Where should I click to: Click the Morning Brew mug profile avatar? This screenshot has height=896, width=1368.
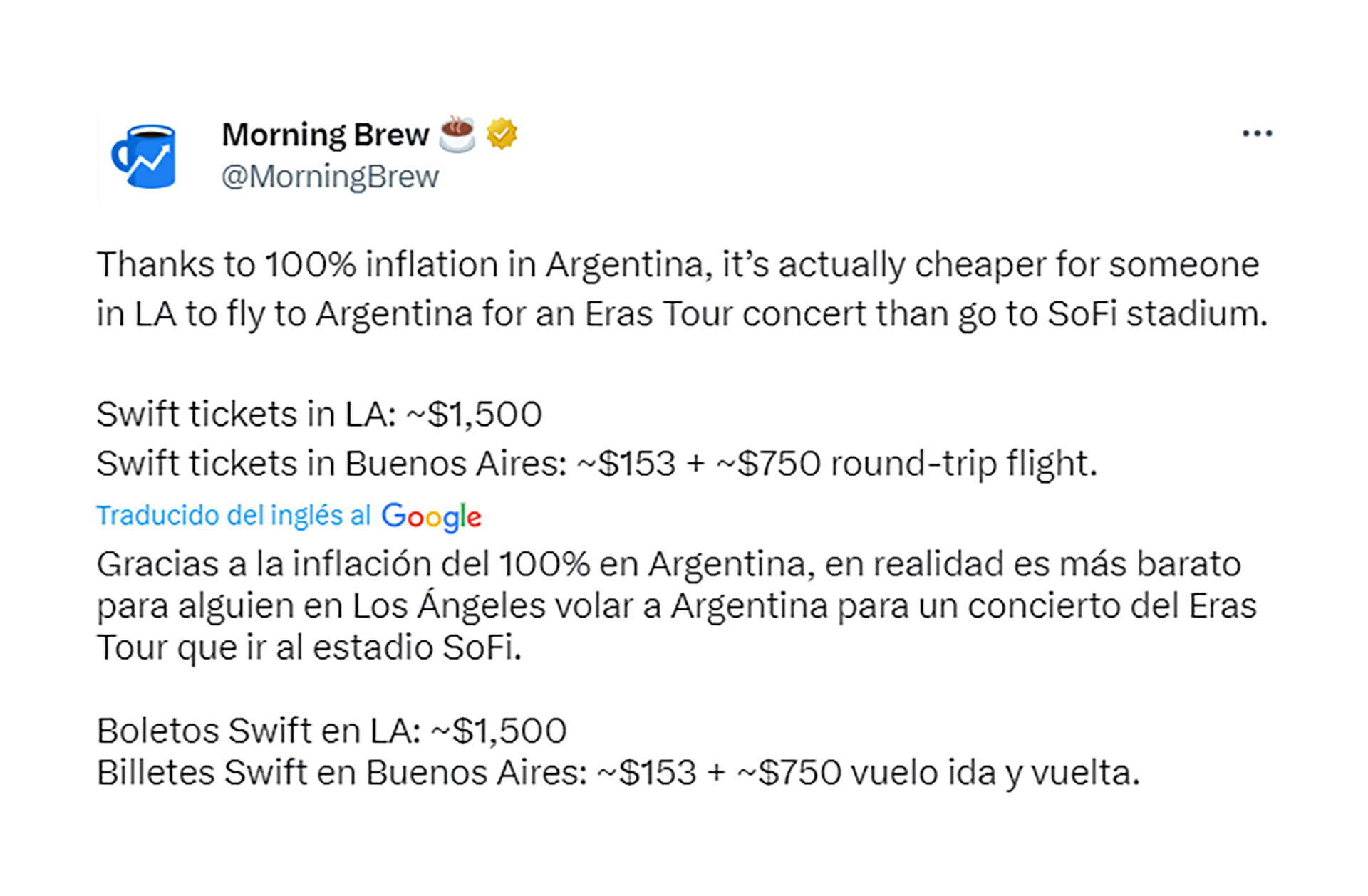coord(145,157)
